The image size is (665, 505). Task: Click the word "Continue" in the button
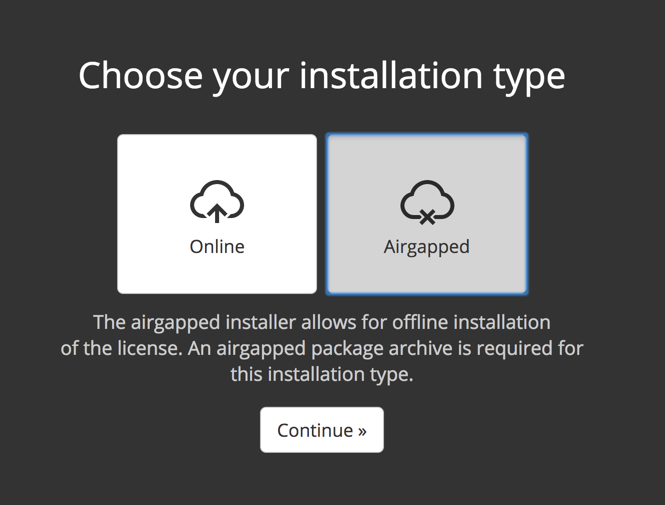[x=314, y=430]
